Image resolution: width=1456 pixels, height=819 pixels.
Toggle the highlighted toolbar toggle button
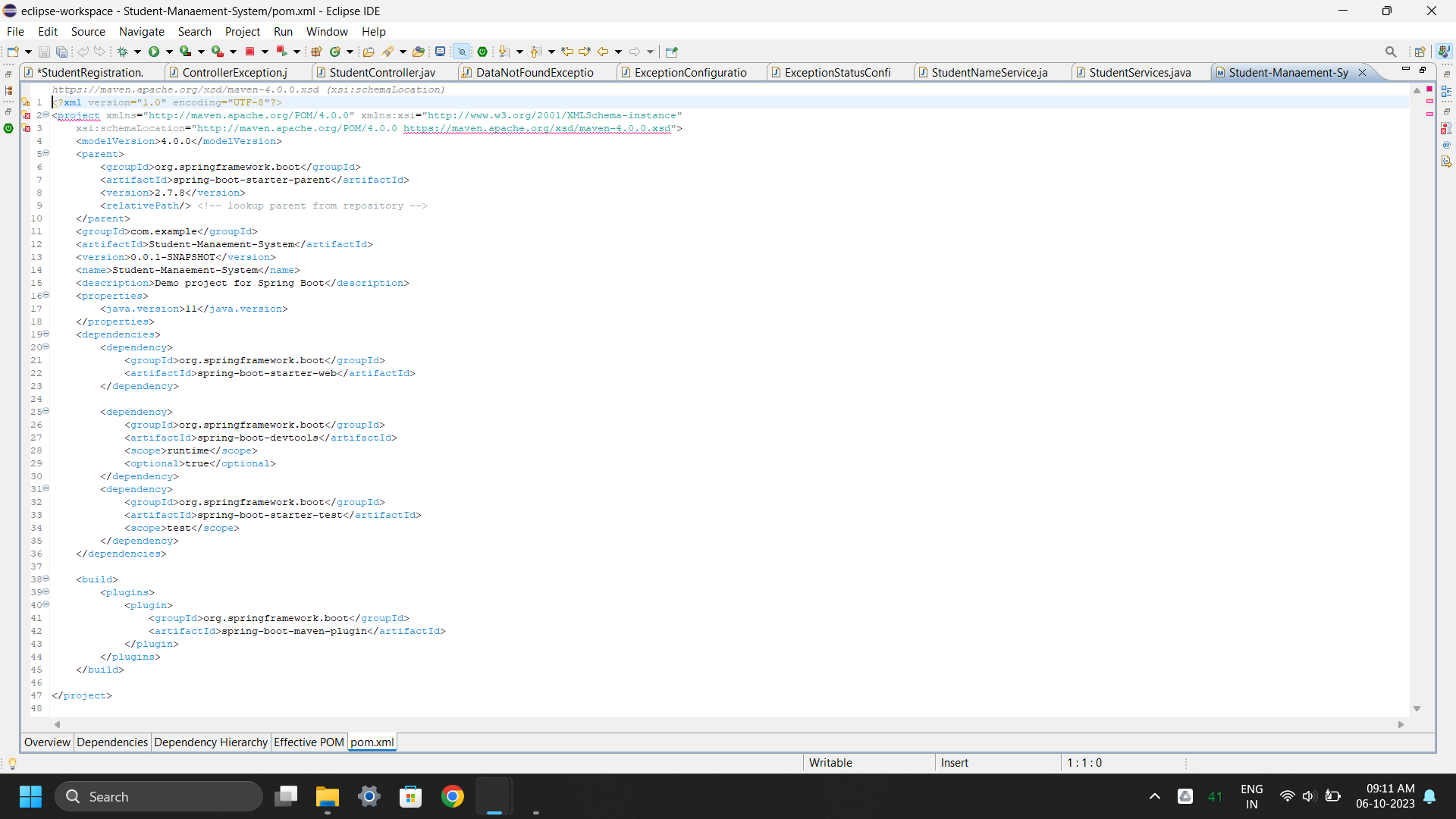coord(461,52)
